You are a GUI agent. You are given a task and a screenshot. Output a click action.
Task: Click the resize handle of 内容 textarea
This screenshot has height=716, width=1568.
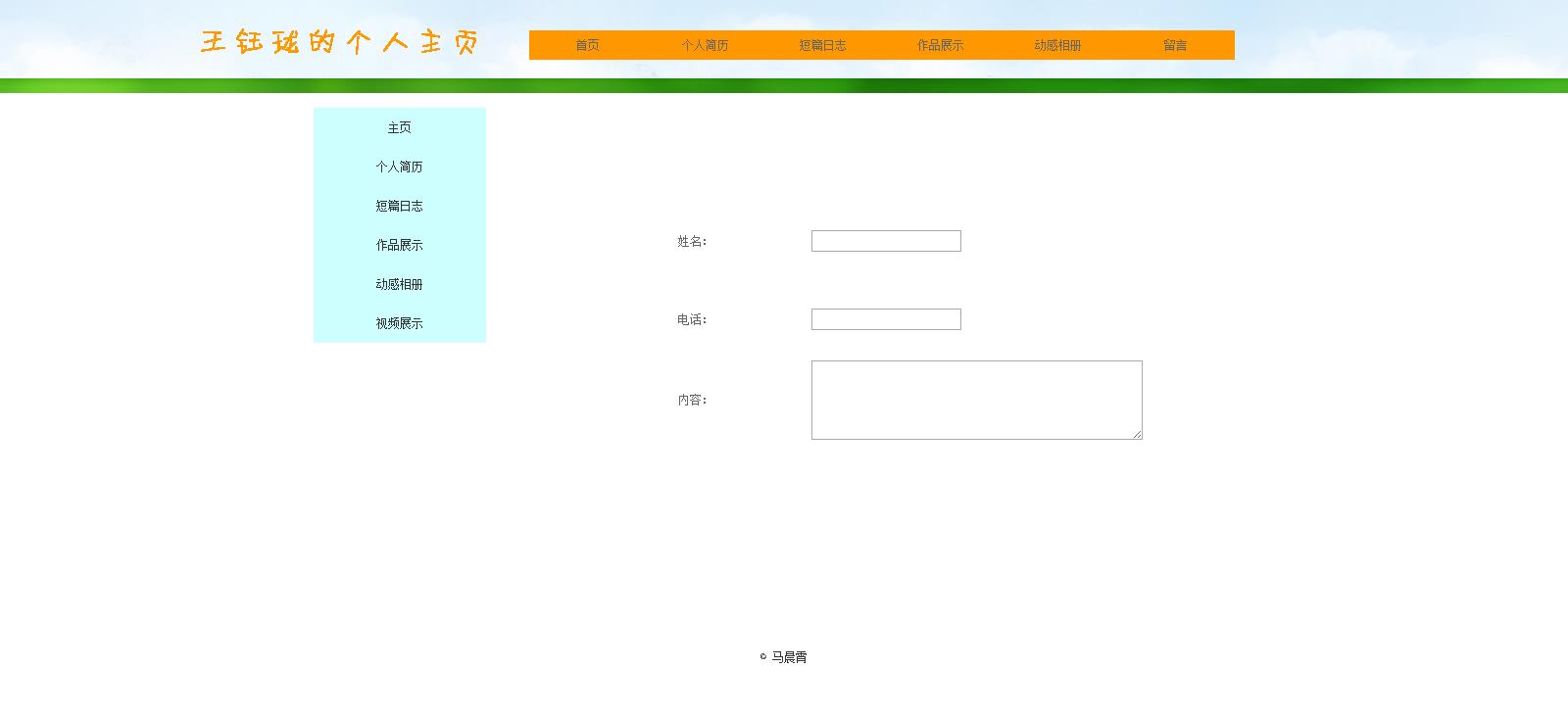click(x=1137, y=434)
